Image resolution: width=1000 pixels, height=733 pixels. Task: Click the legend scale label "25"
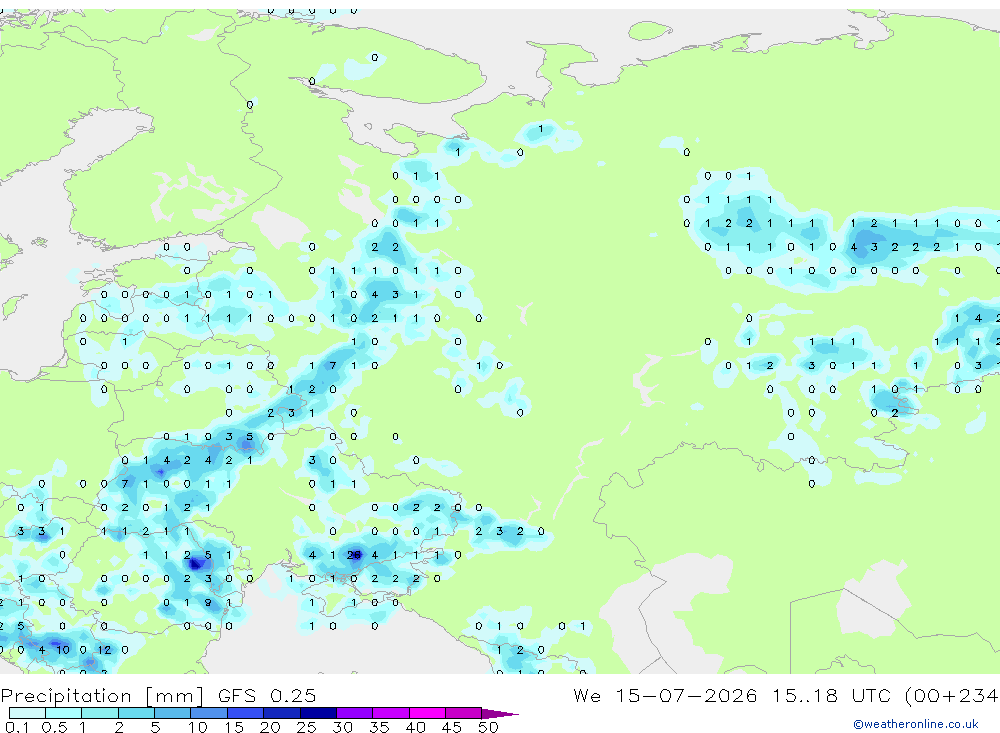point(306,727)
